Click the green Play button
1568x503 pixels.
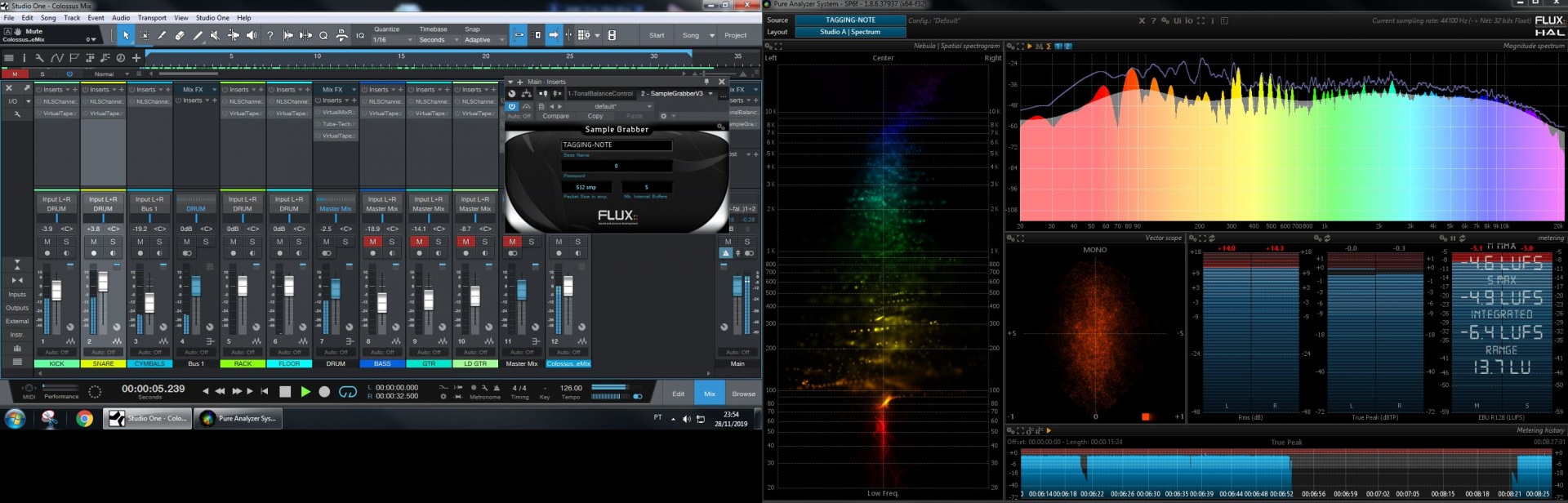pos(305,392)
